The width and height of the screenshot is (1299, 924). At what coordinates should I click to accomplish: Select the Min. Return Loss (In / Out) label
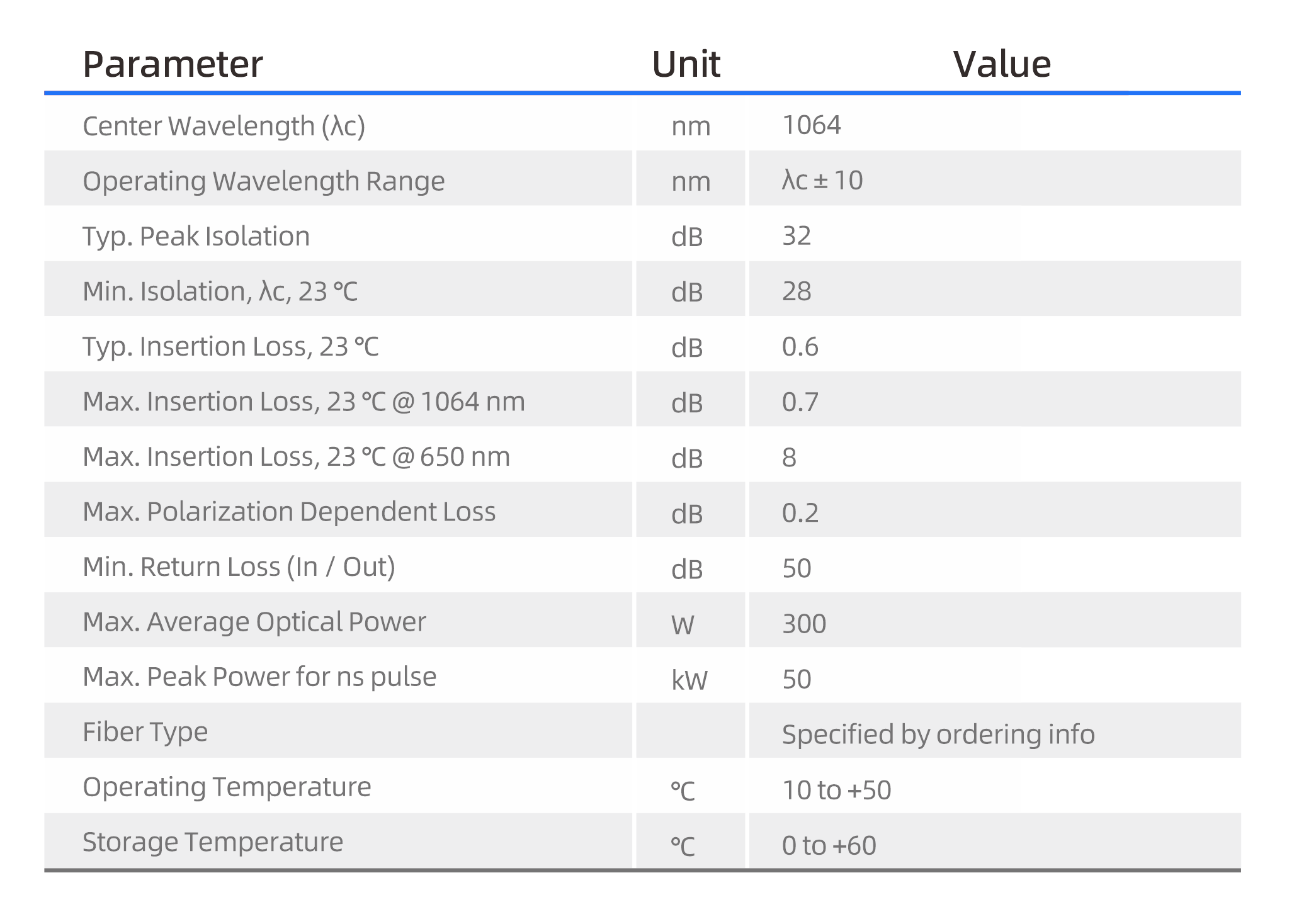click(x=239, y=567)
